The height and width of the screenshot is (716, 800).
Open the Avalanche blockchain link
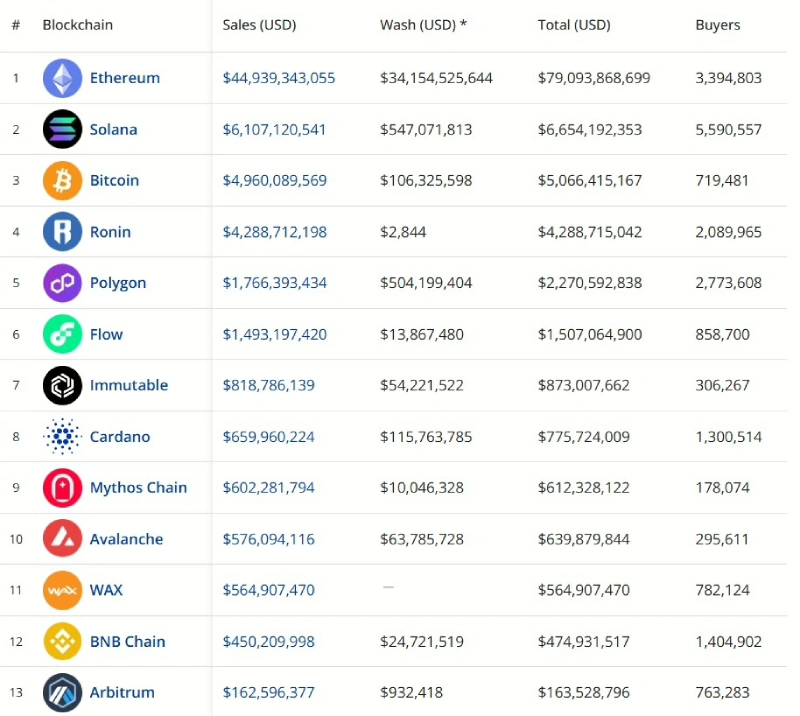[127, 539]
